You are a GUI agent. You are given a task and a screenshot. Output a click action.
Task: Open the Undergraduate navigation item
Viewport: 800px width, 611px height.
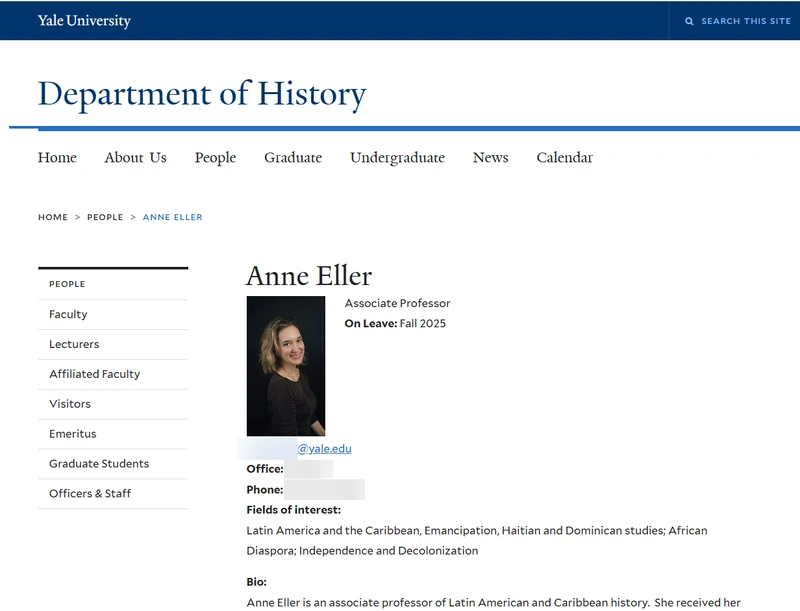pyautogui.click(x=397, y=158)
